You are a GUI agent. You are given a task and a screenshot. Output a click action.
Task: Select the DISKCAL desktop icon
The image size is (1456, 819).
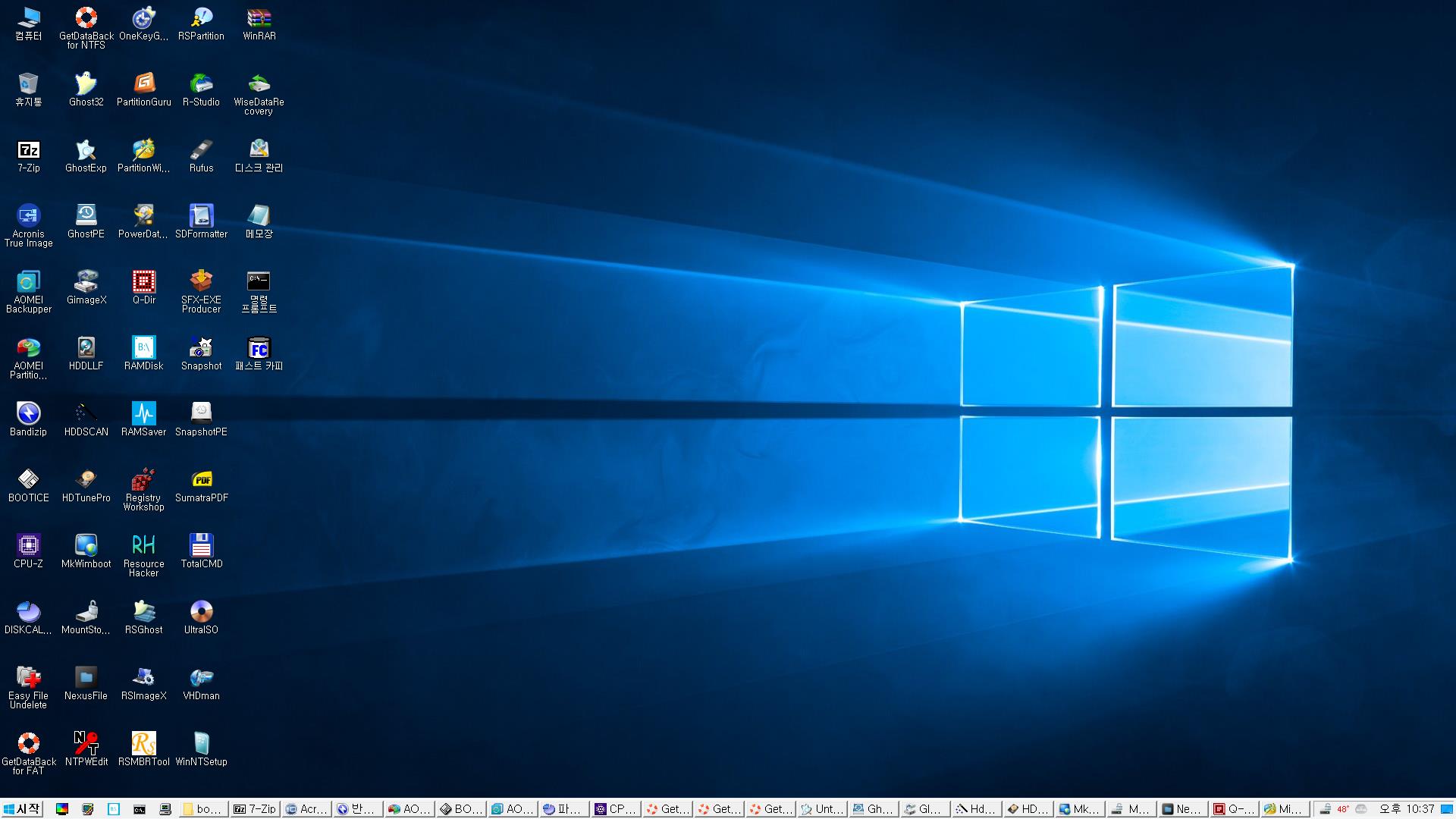pyautogui.click(x=29, y=617)
